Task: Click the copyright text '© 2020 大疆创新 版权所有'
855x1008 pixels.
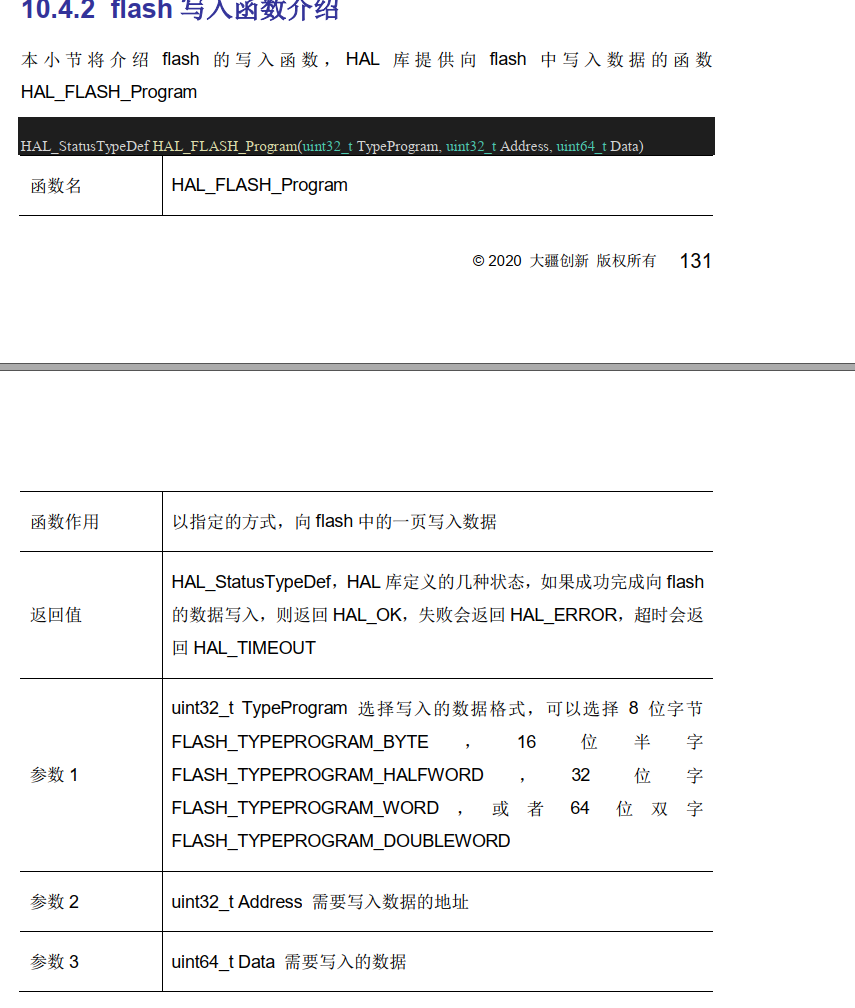Action: pyautogui.click(x=564, y=261)
